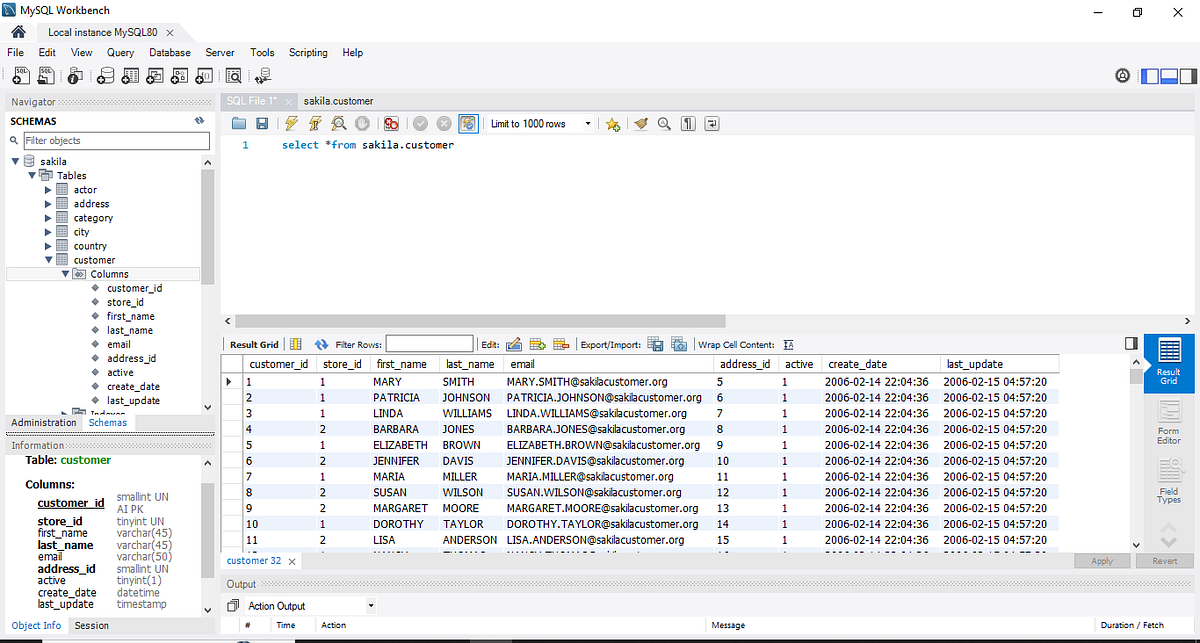Open the Scripting menu
Image resolution: width=1200 pixels, height=643 pixels.
[308, 52]
